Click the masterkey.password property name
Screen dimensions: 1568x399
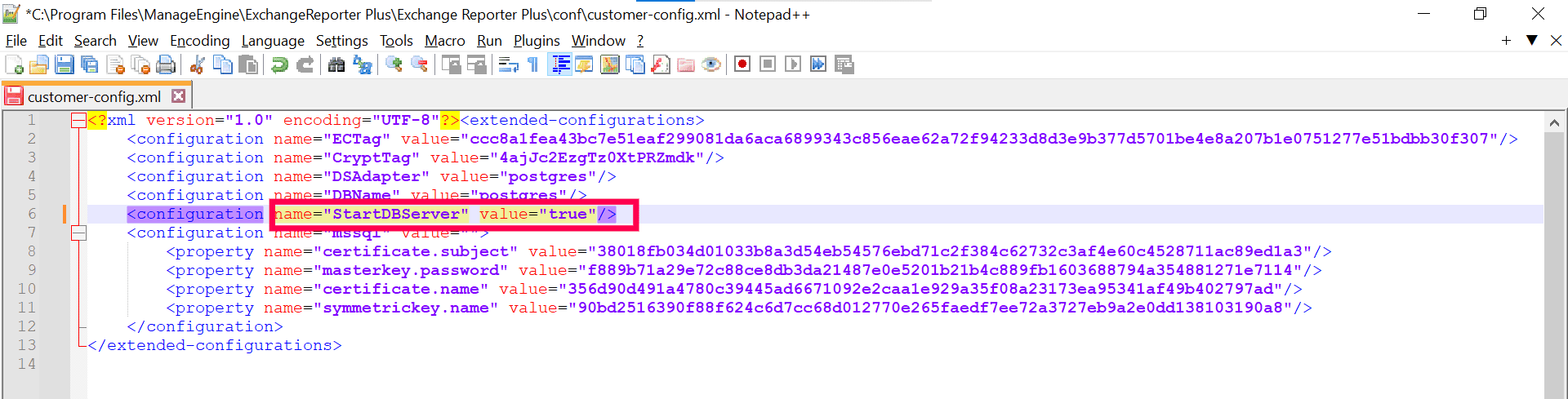[410, 270]
